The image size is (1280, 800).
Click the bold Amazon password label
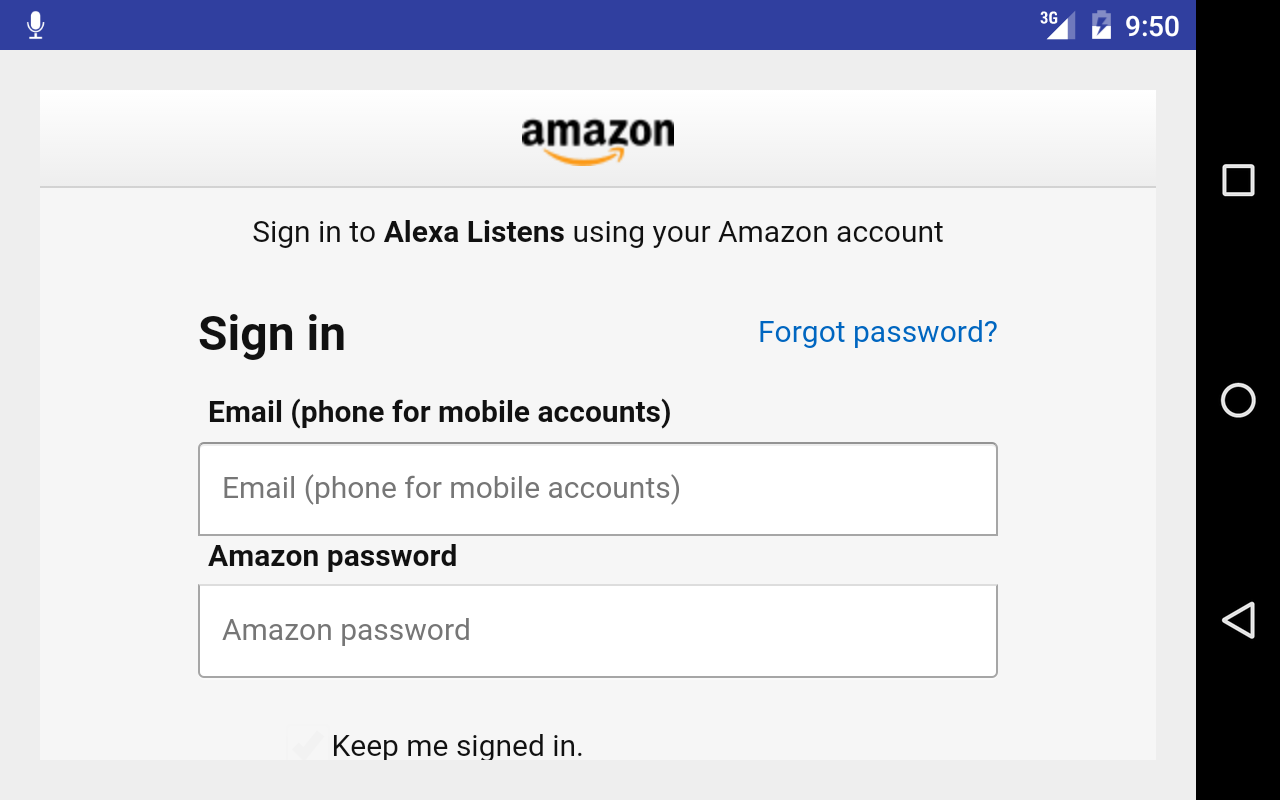pyautogui.click(x=332, y=556)
